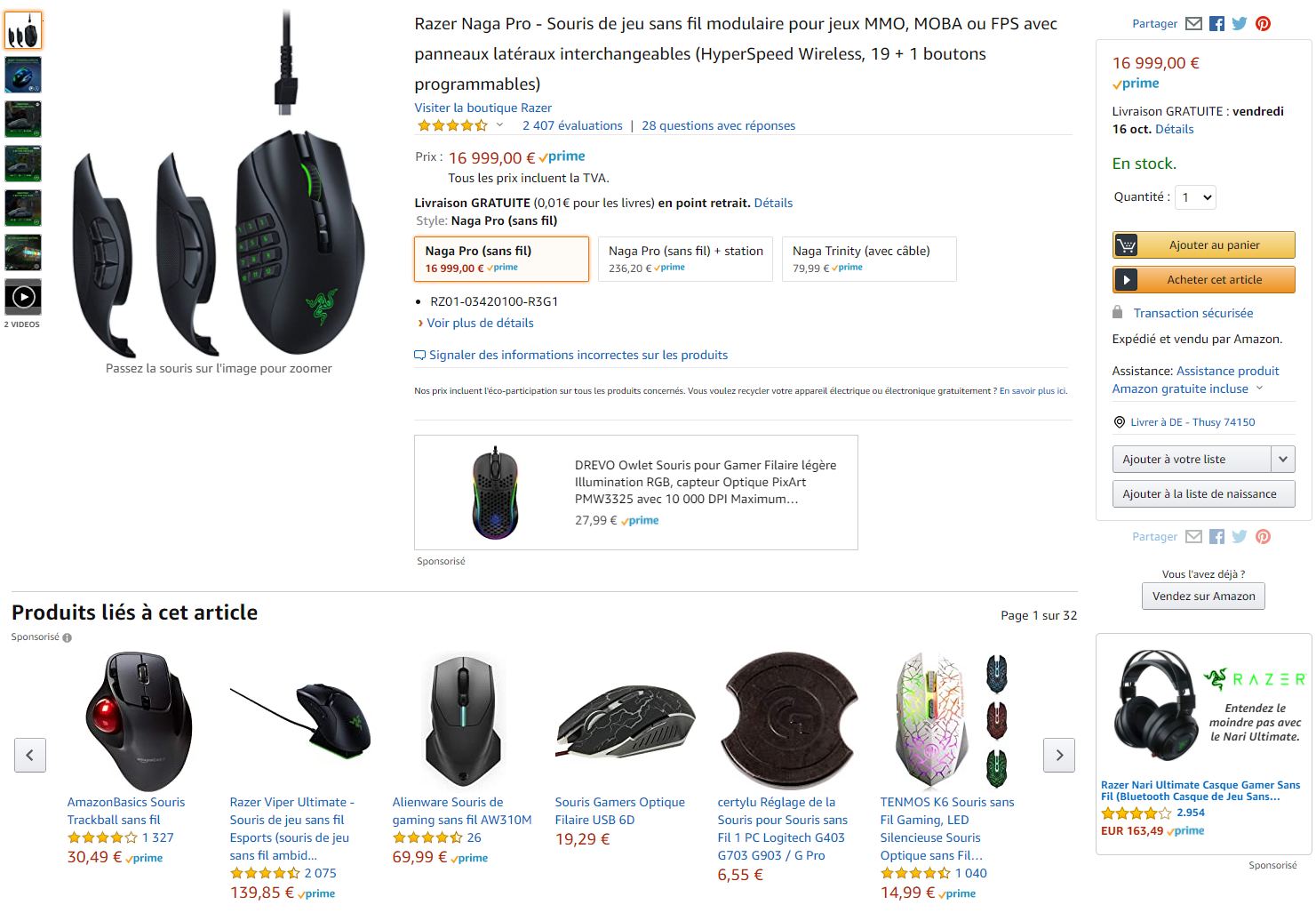Select Naga Pro (sans fil) + station style
This screenshot has width=1316, height=913.
tap(685, 259)
